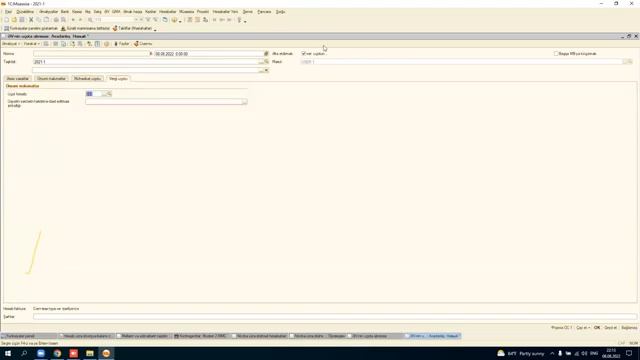Open the Çap et print dropdown at the bottom
The image size is (640, 360).
(583, 328)
